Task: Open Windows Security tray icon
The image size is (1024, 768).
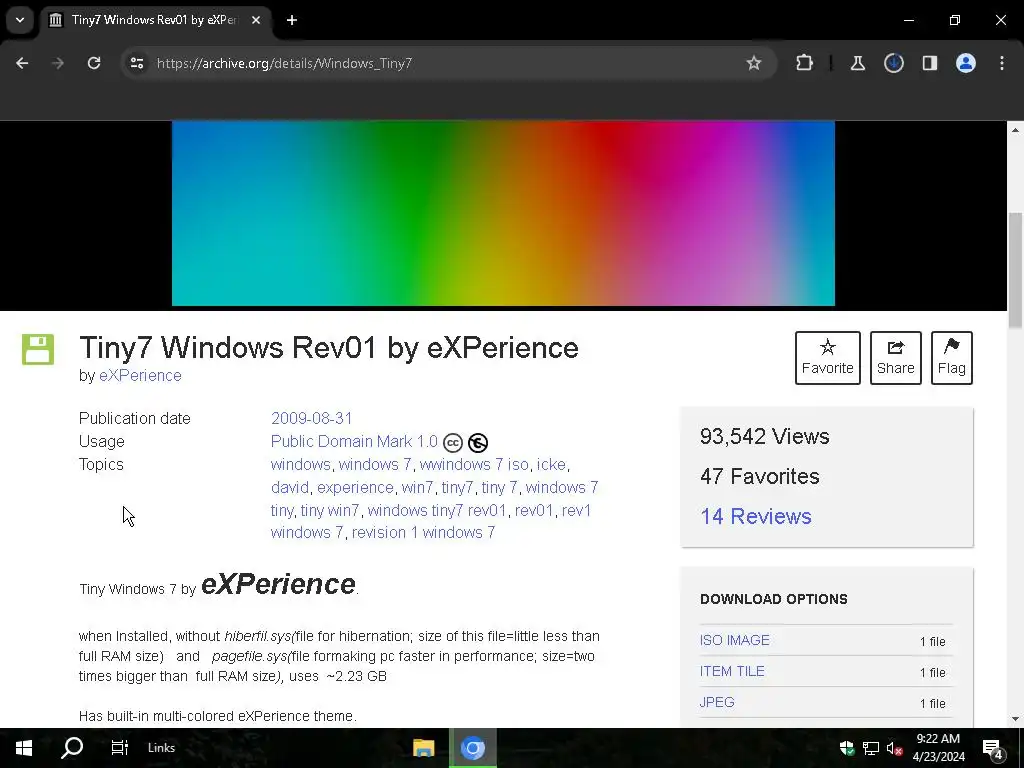Action: (x=847, y=748)
